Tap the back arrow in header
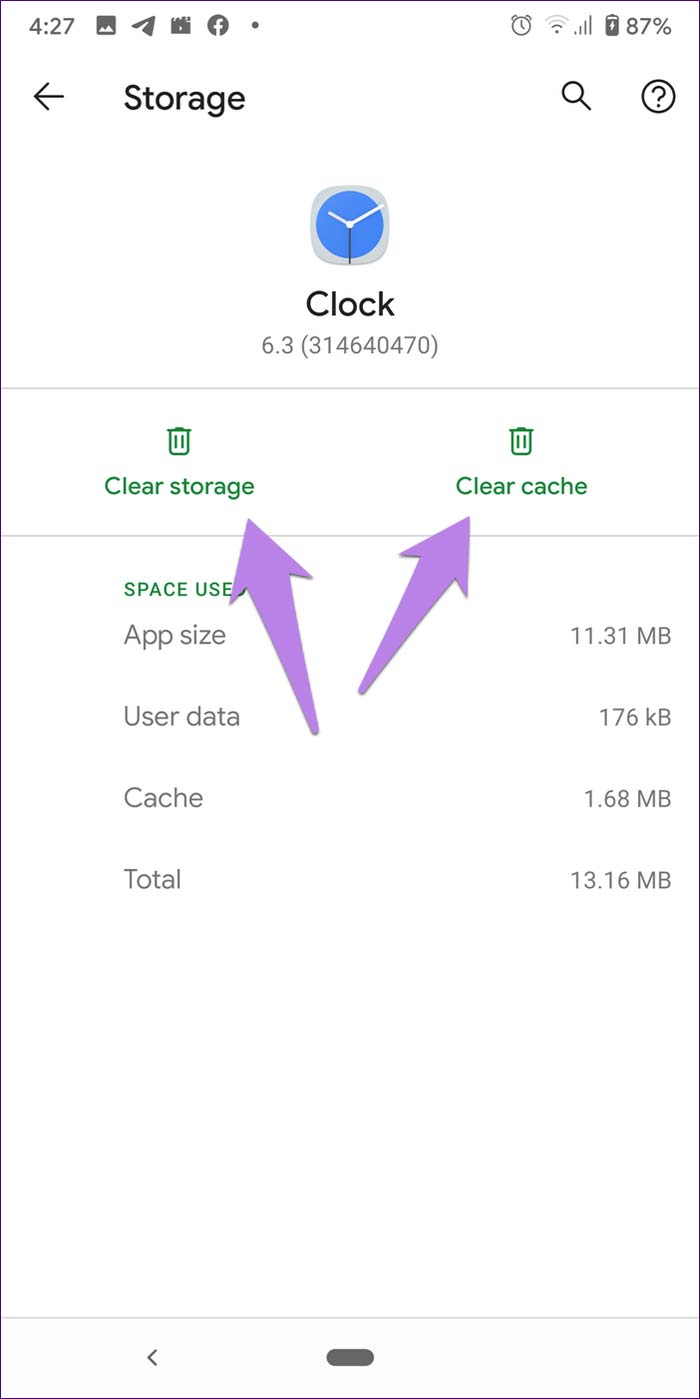This screenshot has width=700, height=1399. (x=48, y=97)
